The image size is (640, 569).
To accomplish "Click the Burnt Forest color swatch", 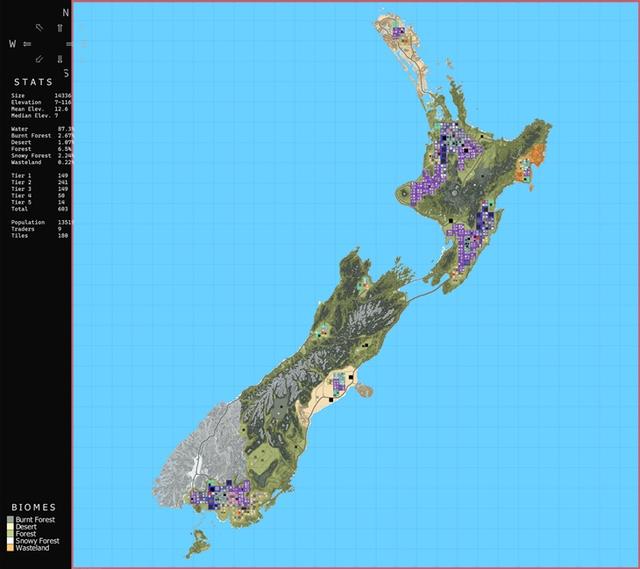I will (10, 520).
